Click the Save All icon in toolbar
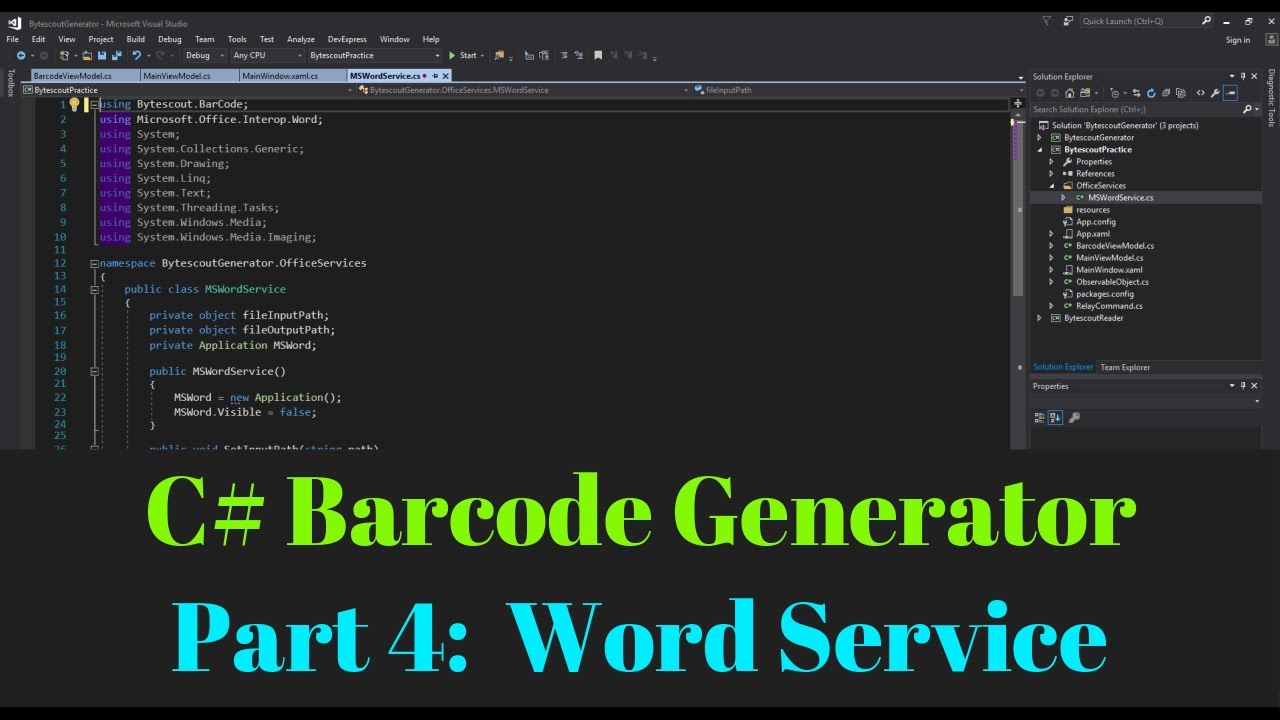 tap(117, 55)
